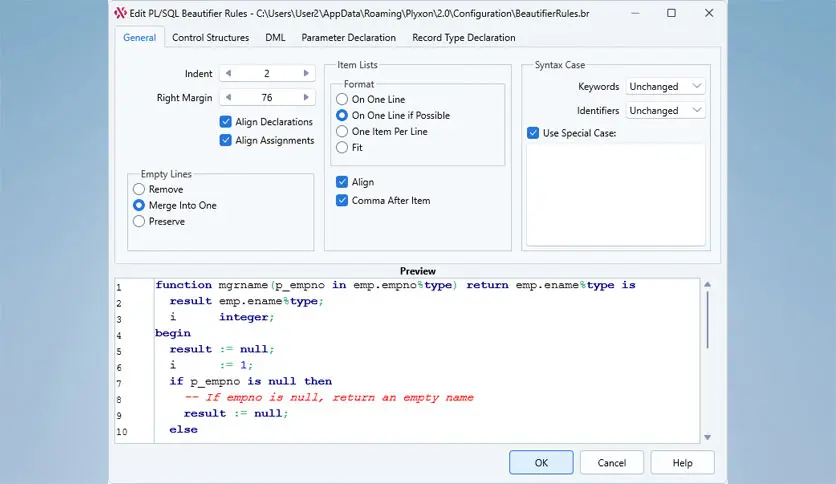Confirm changes with the OK button
Viewport: 836px width, 484px height.
click(541, 463)
